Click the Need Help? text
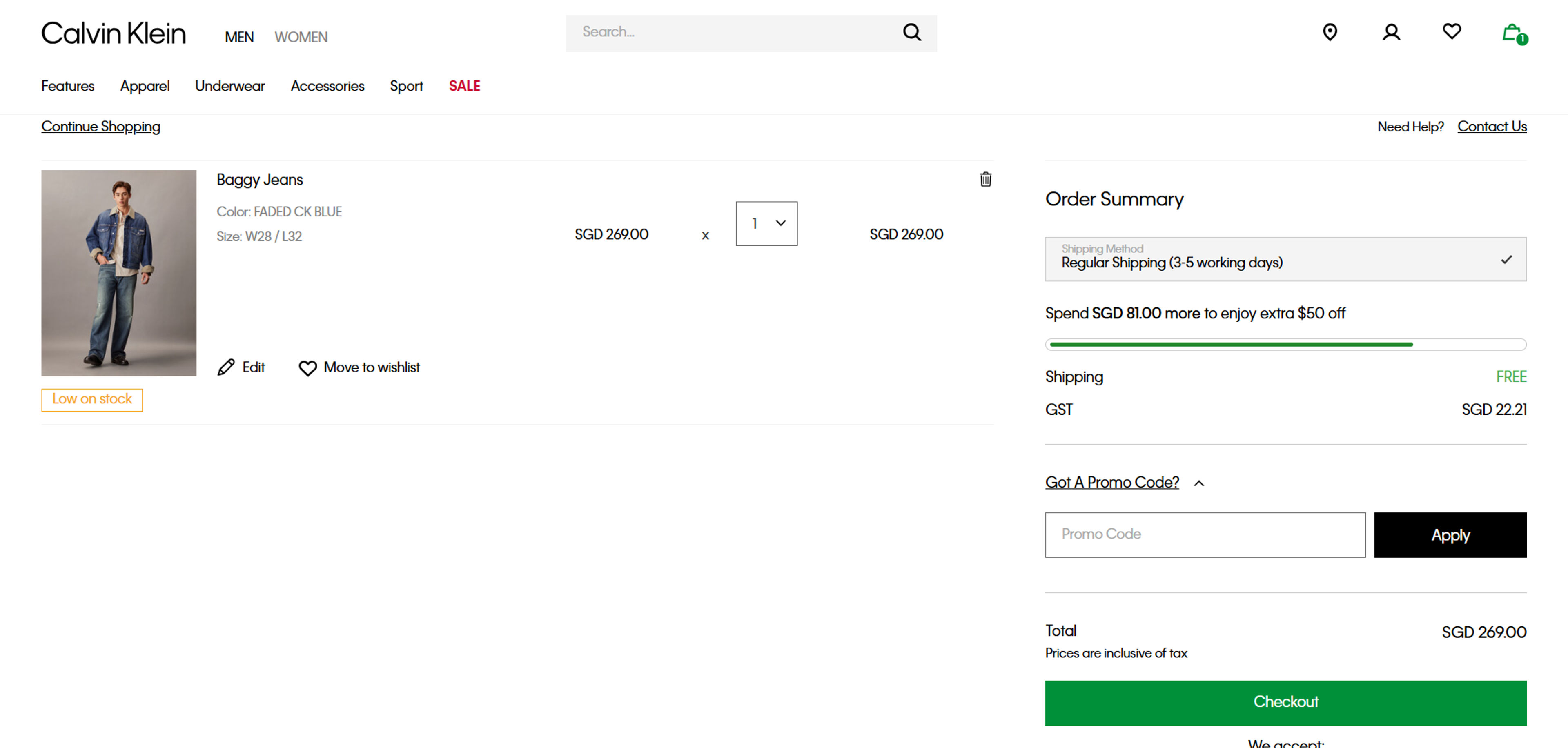The image size is (1568, 748). coord(1410,127)
